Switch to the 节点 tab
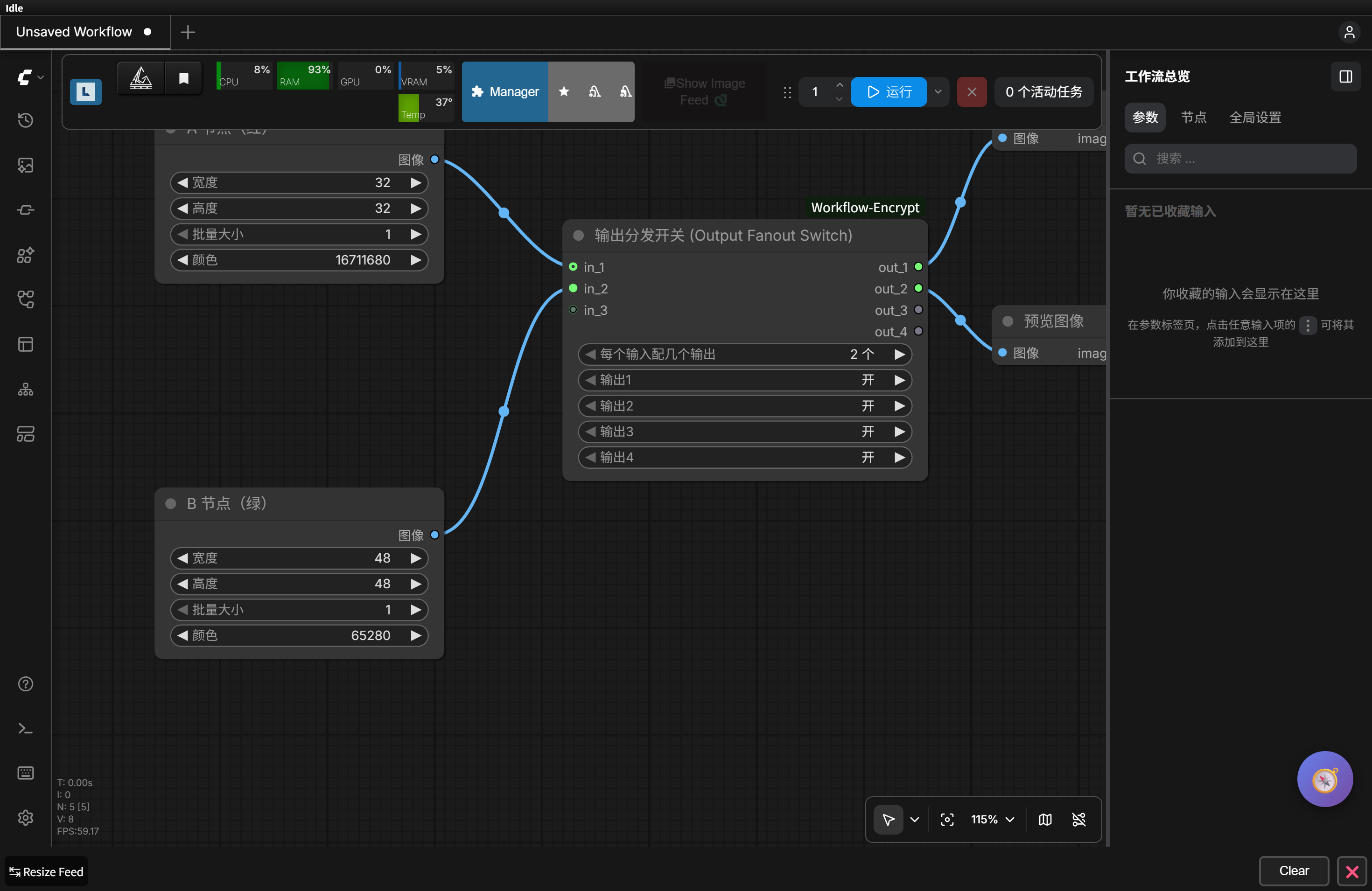Image resolution: width=1372 pixels, height=891 pixels. 1193,118
